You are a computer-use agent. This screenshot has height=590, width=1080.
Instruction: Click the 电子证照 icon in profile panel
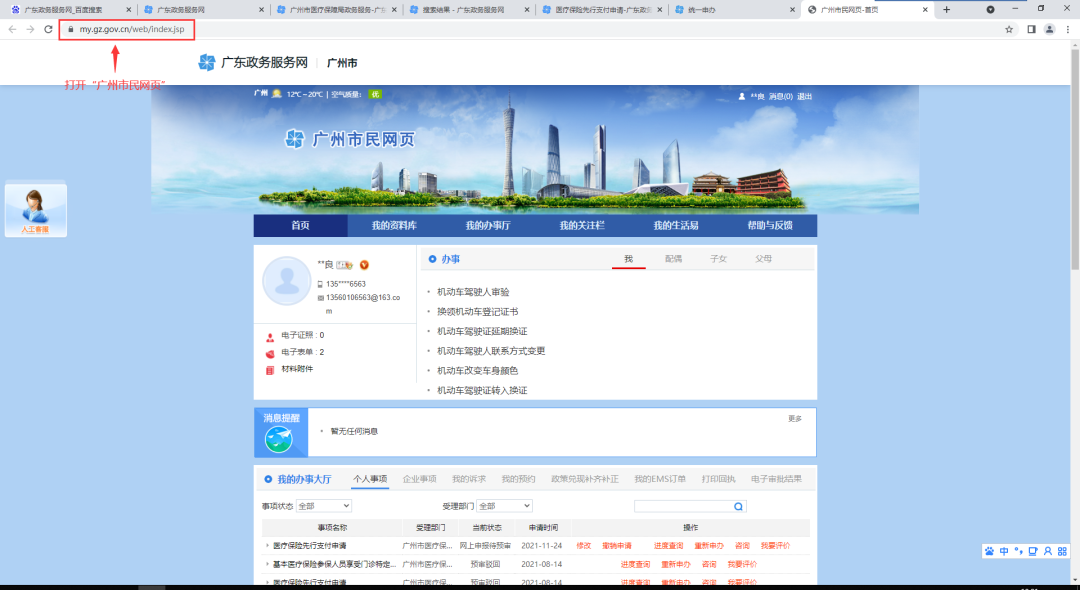(270, 336)
